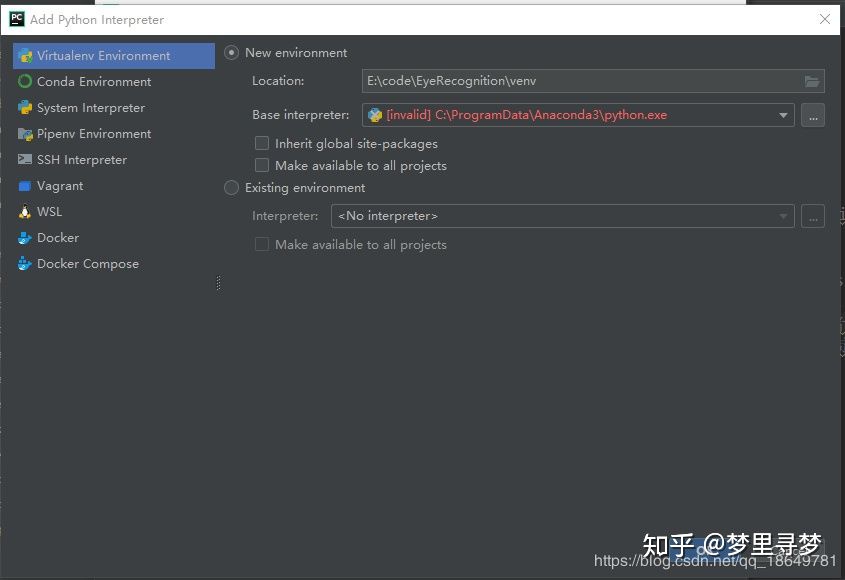Click the SSH terminal icon
This screenshot has width=845, height=580.
[25, 159]
